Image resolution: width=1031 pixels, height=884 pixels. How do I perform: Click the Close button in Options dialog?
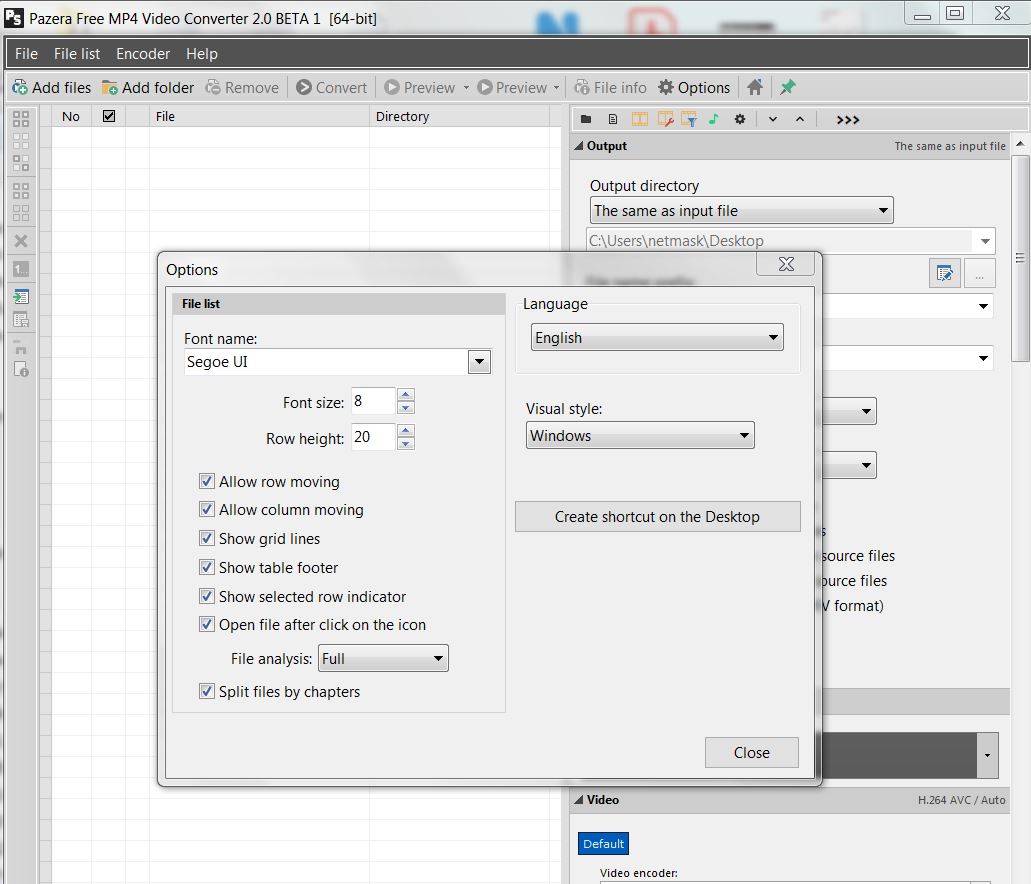point(752,752)
